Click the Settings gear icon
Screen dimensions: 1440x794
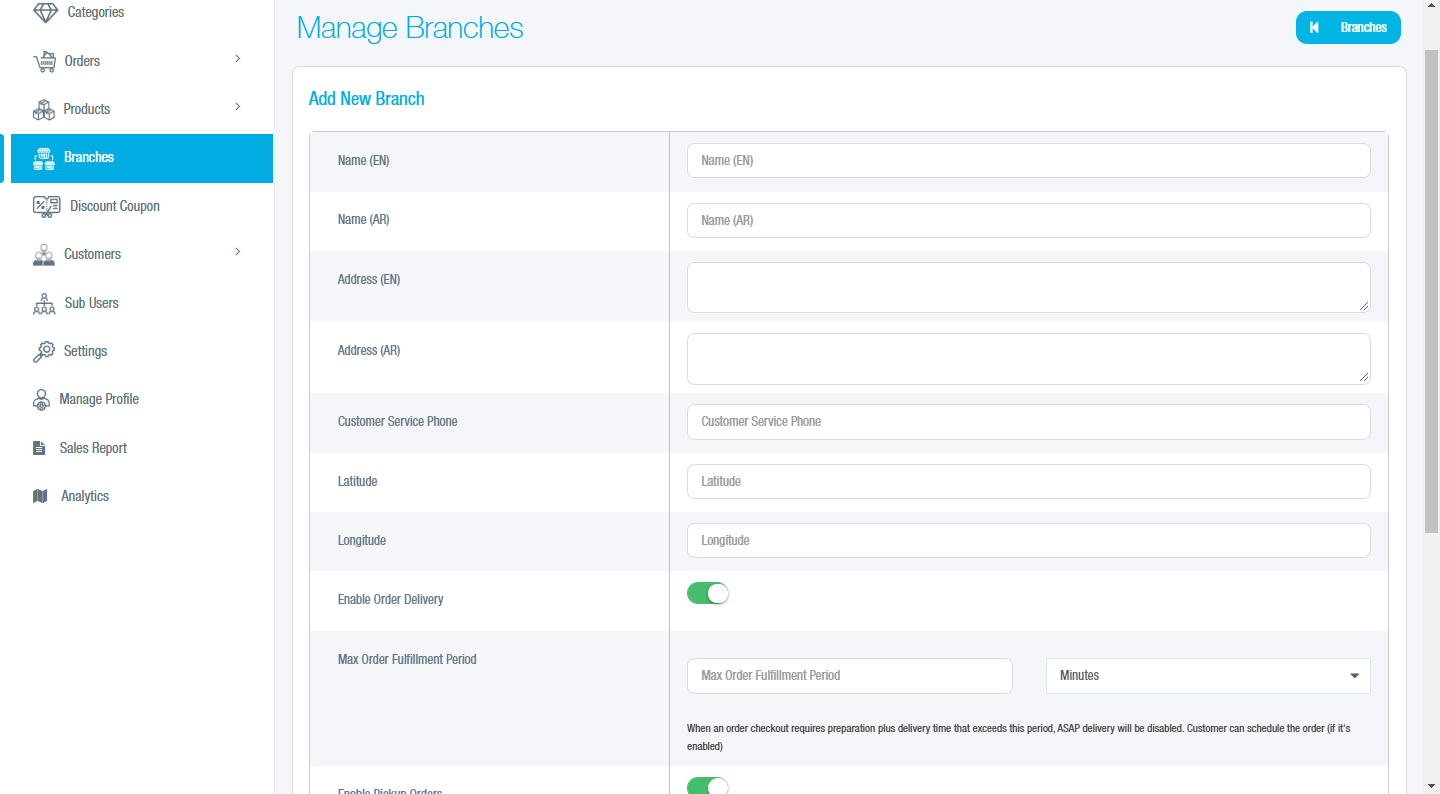[x=44, y=351]
